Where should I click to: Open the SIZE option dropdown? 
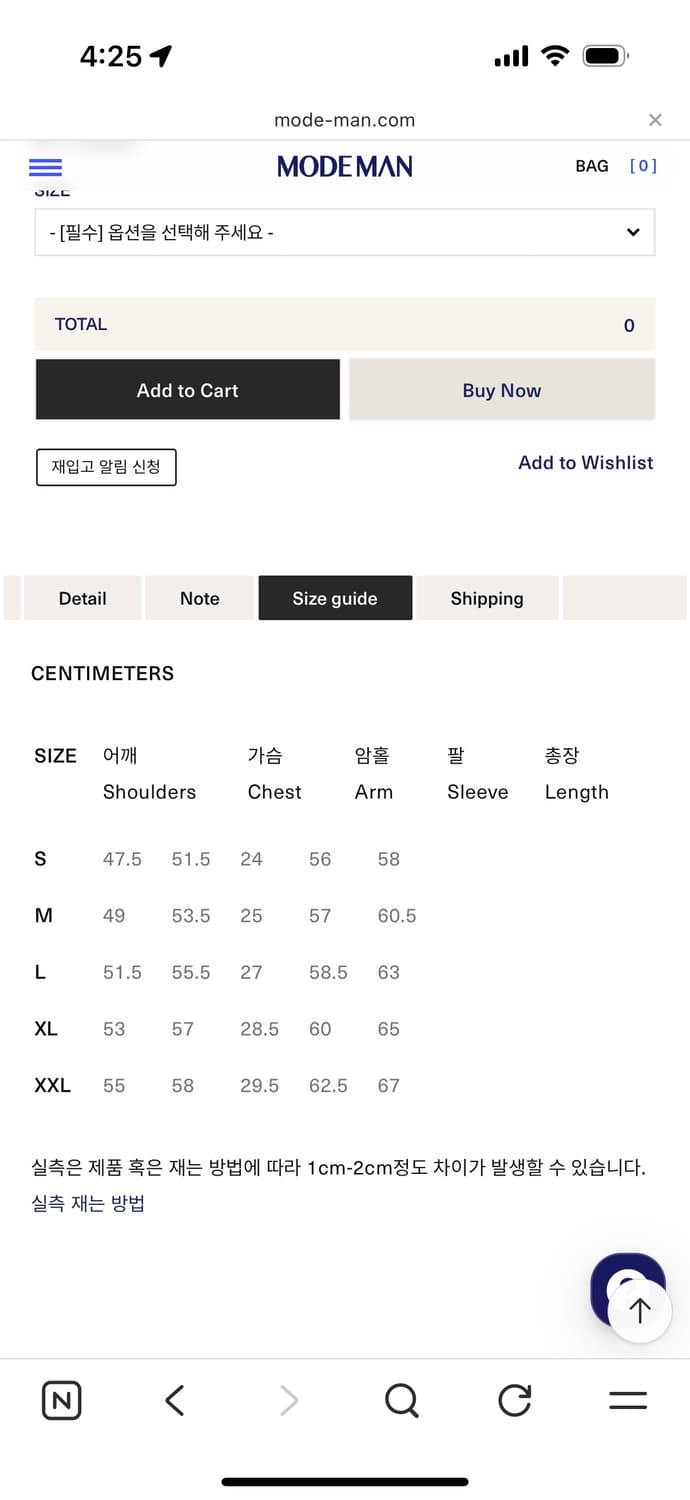tap(345, 232)
